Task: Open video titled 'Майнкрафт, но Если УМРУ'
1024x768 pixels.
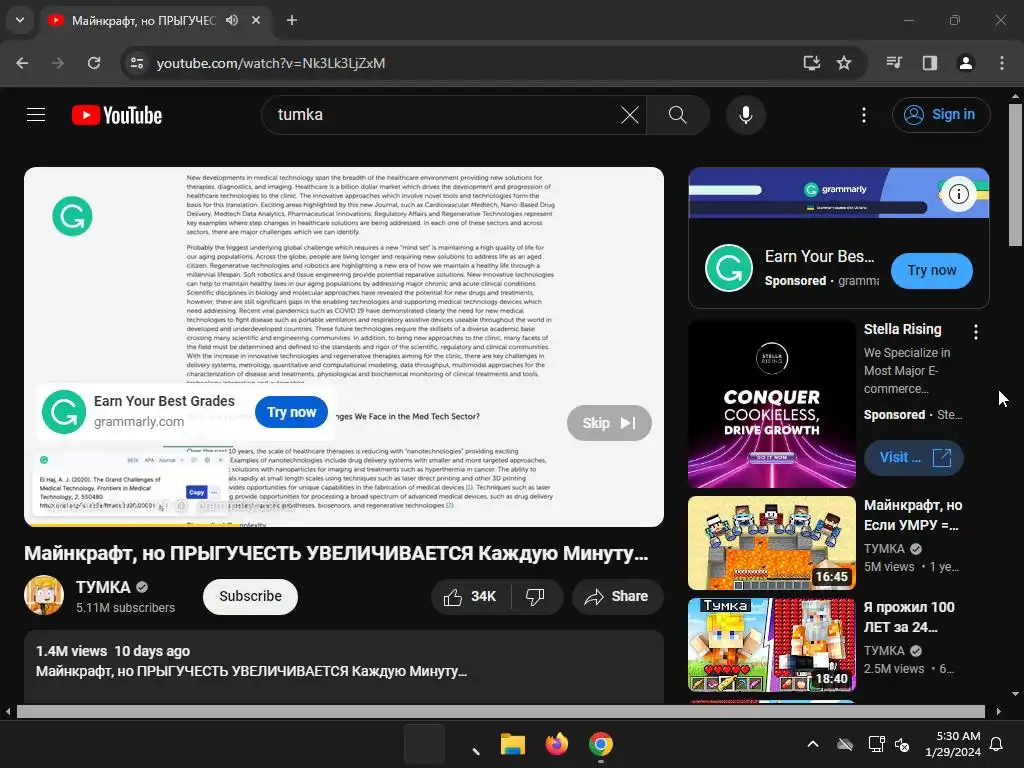Action: [x=912, y=515]
